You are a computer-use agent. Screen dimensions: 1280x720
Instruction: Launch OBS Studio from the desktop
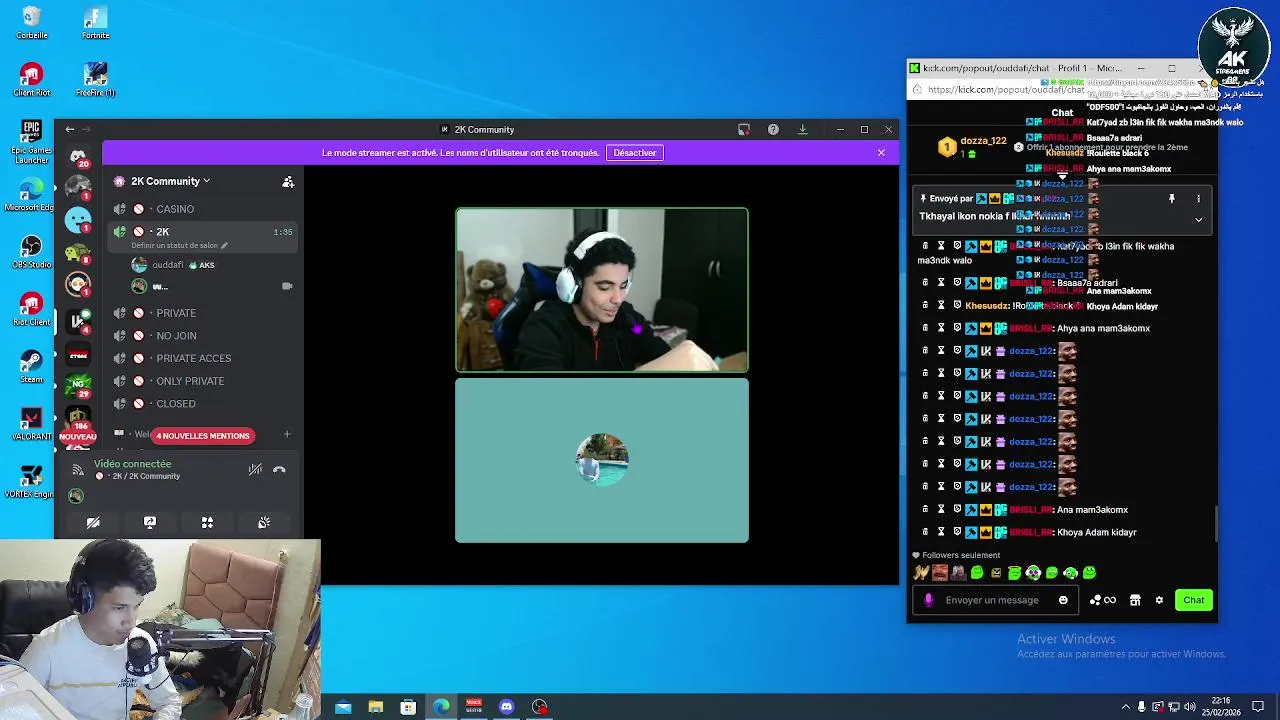pos(32,250)
